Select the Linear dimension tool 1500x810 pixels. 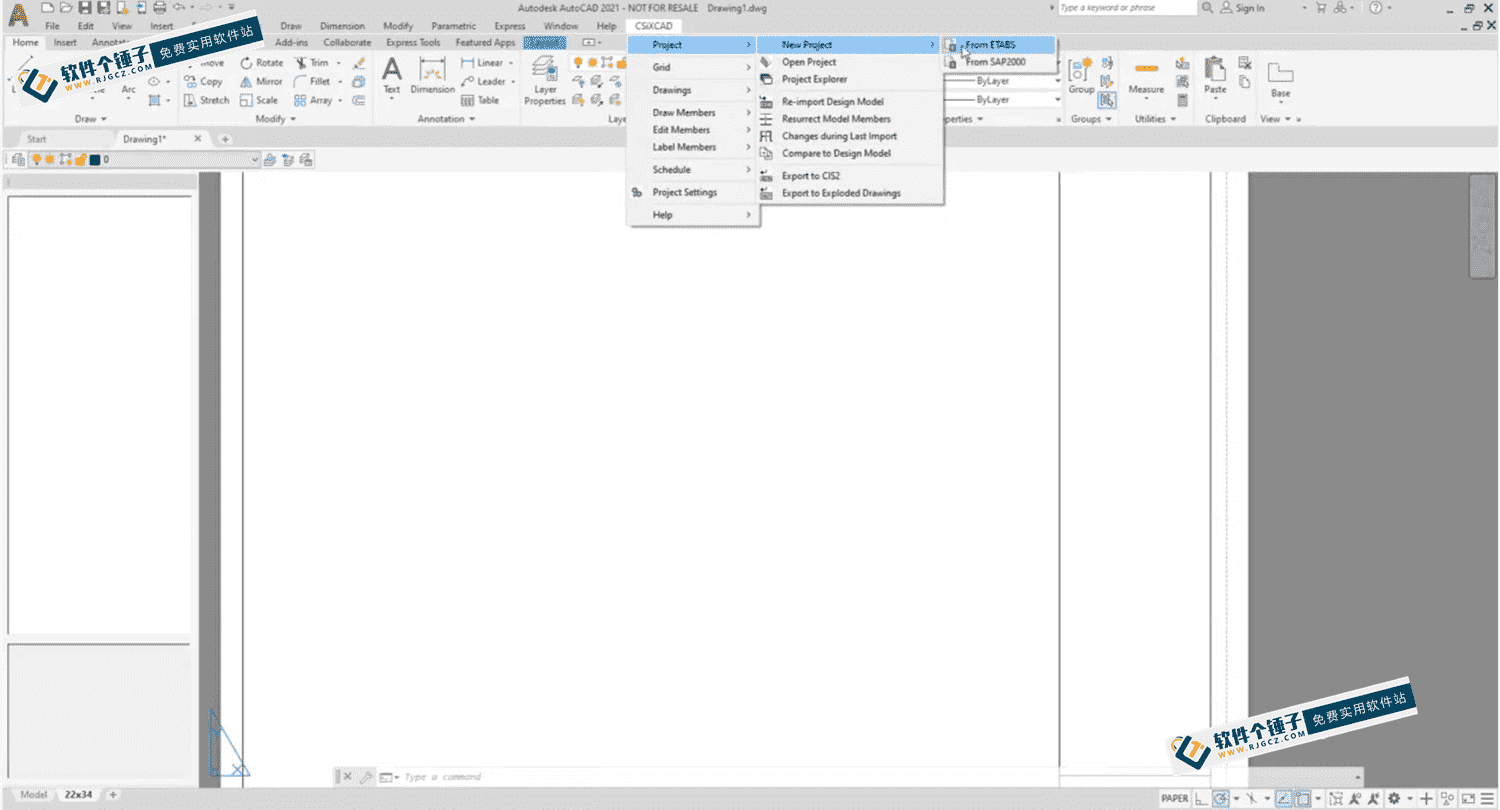[x=482, y=62]
